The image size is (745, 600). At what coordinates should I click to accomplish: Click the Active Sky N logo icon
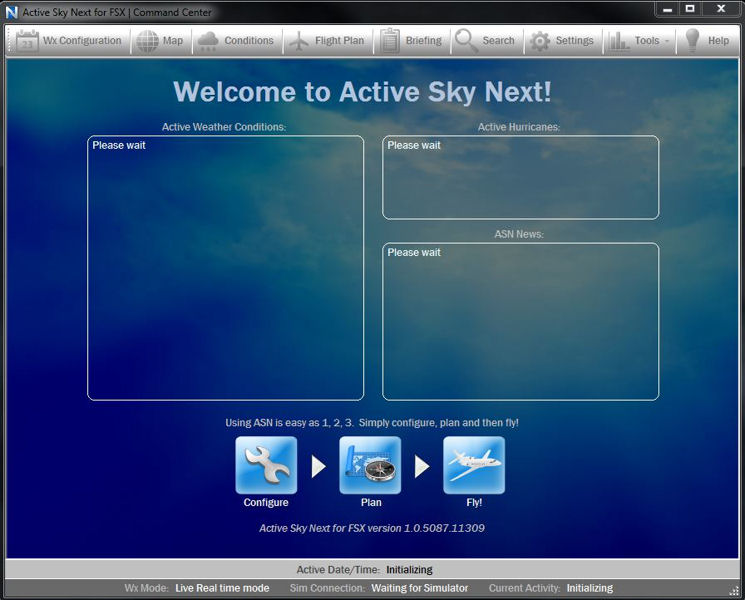(x=11, y=12)
